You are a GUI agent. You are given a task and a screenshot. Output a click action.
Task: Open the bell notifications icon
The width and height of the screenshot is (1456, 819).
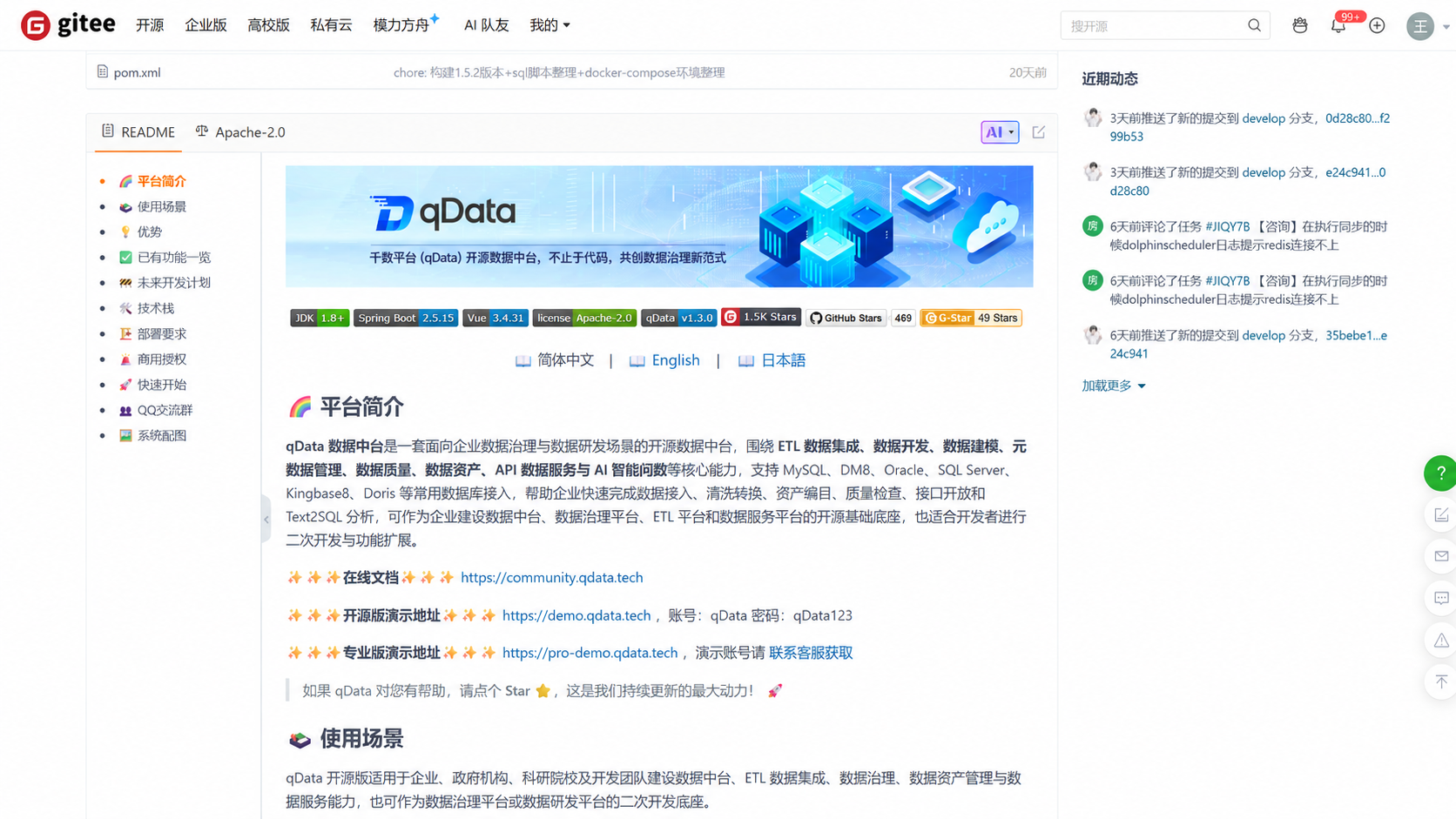[x=1338, y=26]
